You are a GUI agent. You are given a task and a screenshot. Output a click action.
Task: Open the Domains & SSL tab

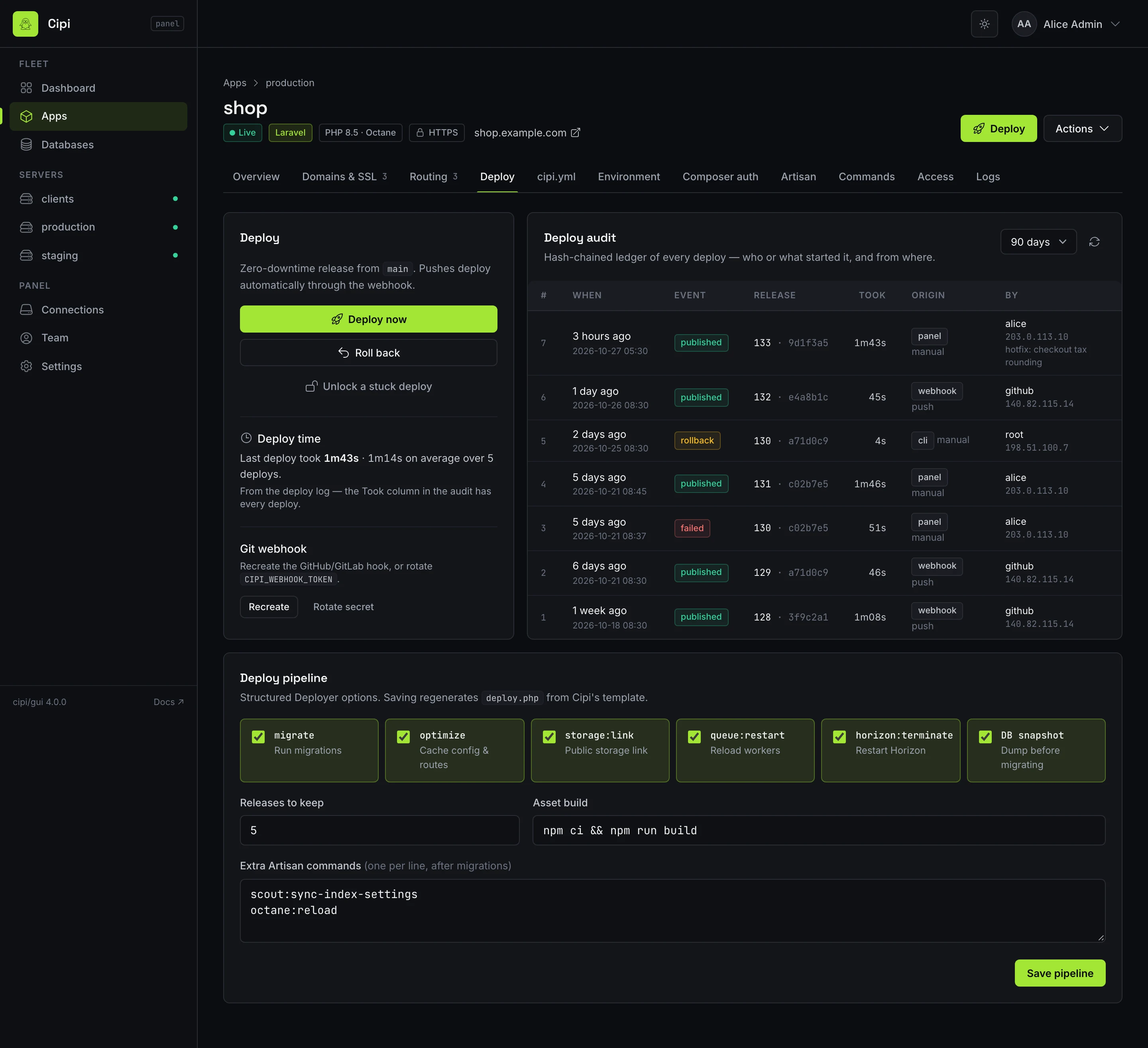(344, 177)
